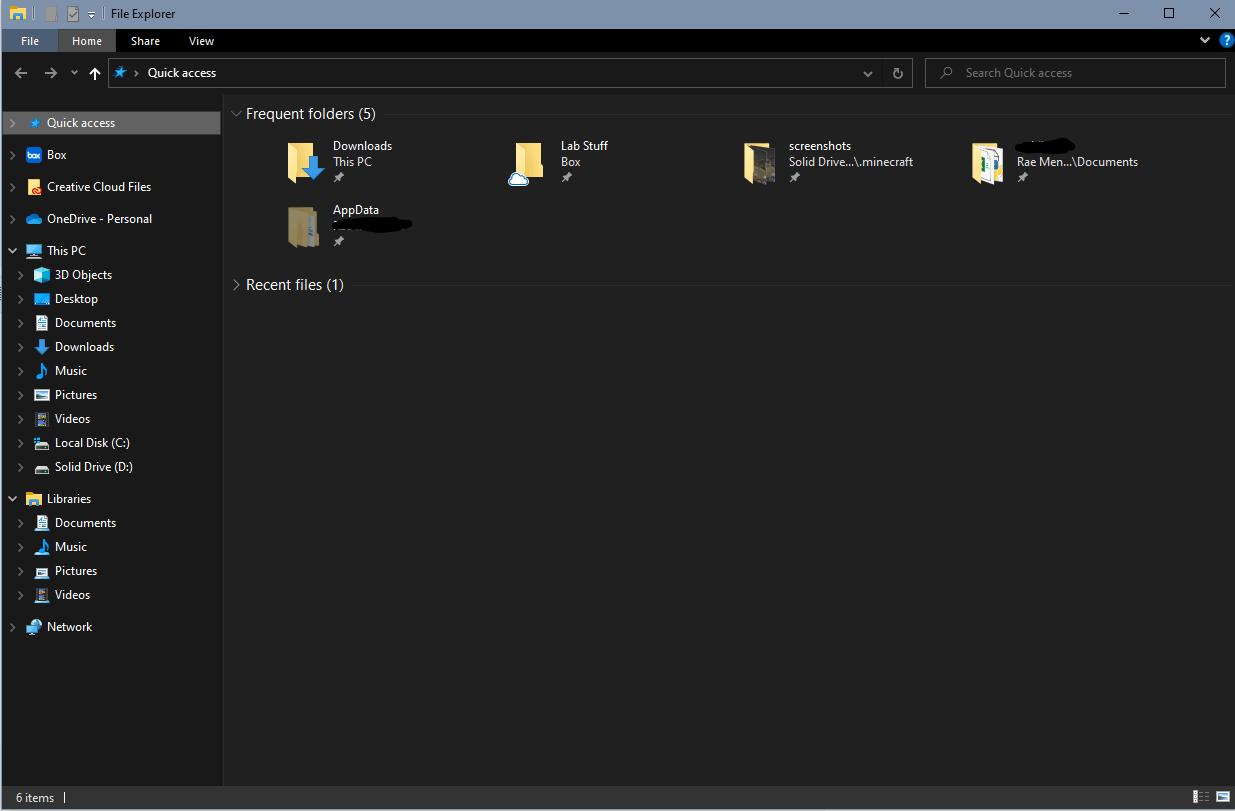
Task: Click the Network icon in sidebar
Action: click(34, 627)
